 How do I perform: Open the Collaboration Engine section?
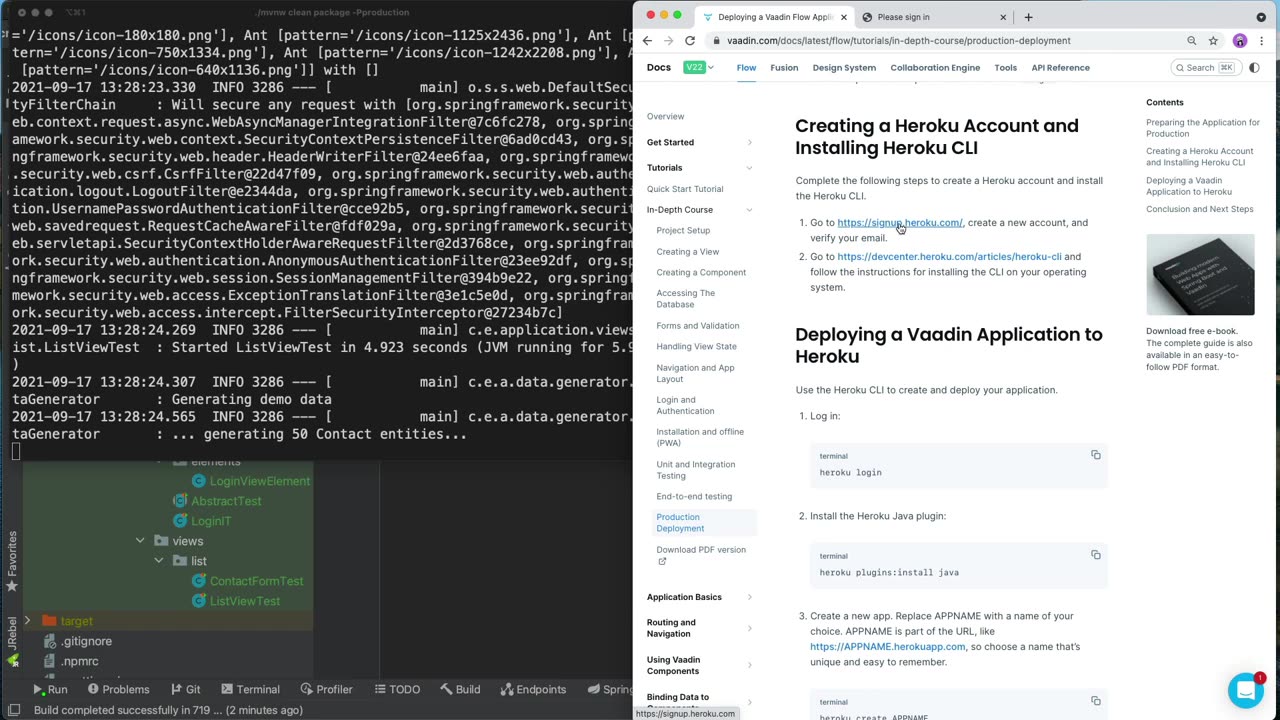[935, 68]
